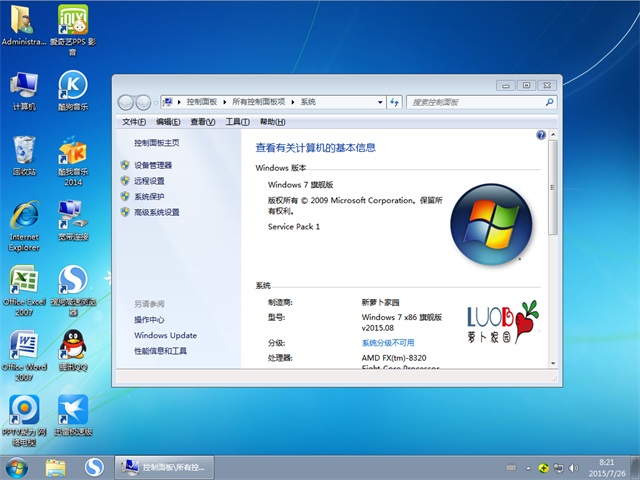640x480 pixels.
Task: Expand the 控制面板 breadcrumb arrow in address bar
Action: coord(223,102)
